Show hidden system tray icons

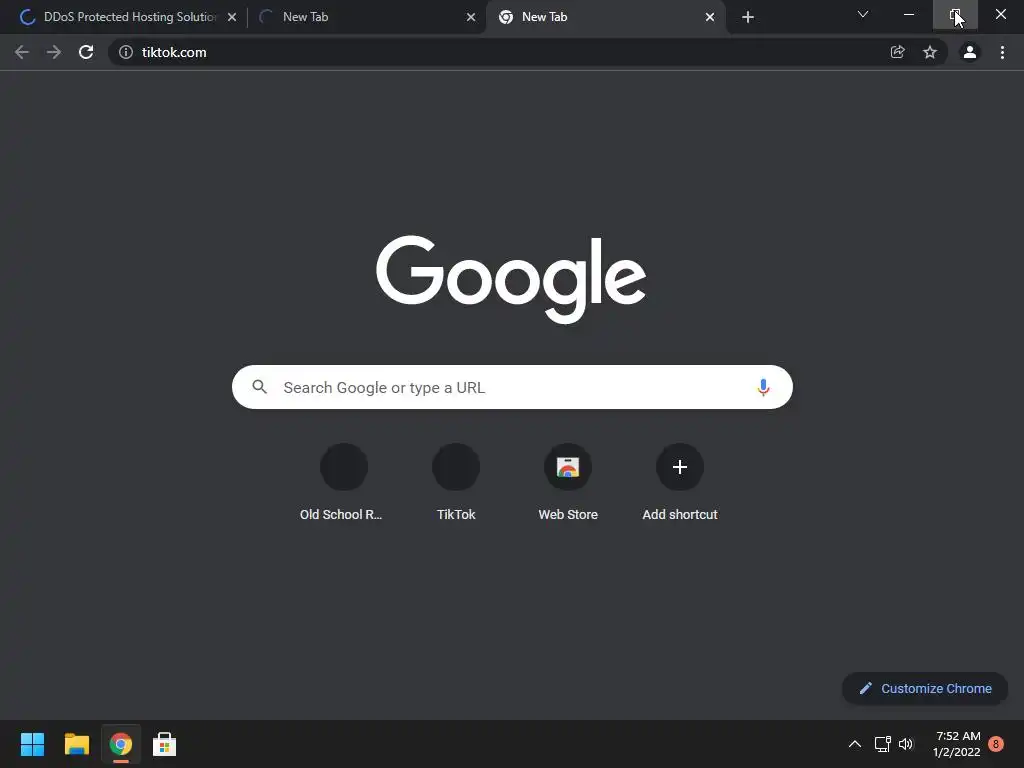coord(854,744)
